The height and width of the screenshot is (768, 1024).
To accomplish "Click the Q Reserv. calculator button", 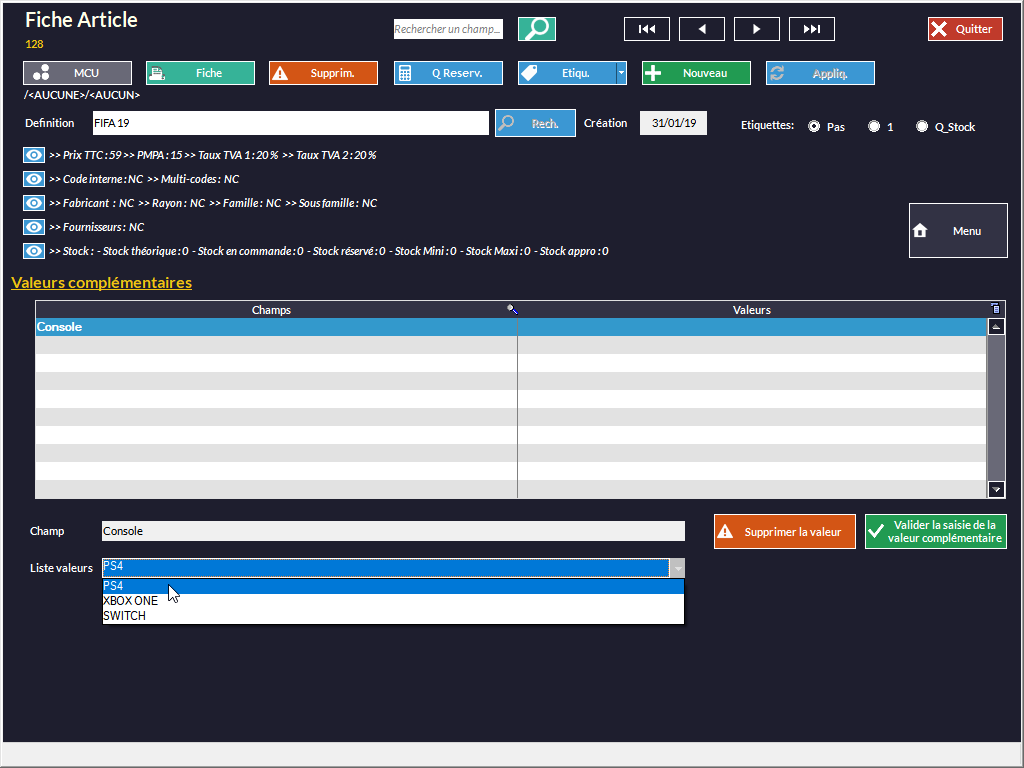I will point(448,73).
